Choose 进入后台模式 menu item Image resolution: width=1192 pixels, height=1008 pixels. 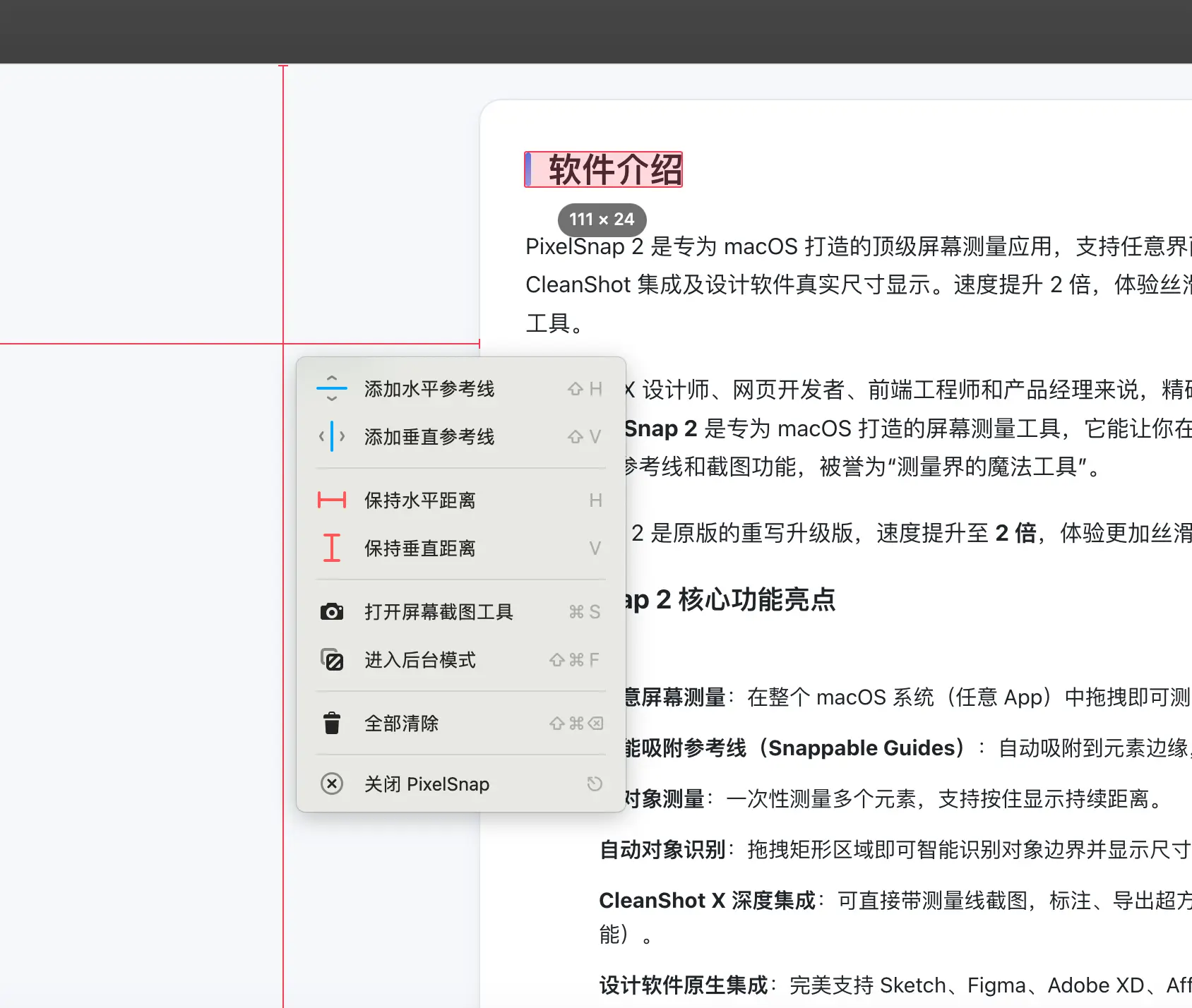pyautogui.click(x=461, y=659)
